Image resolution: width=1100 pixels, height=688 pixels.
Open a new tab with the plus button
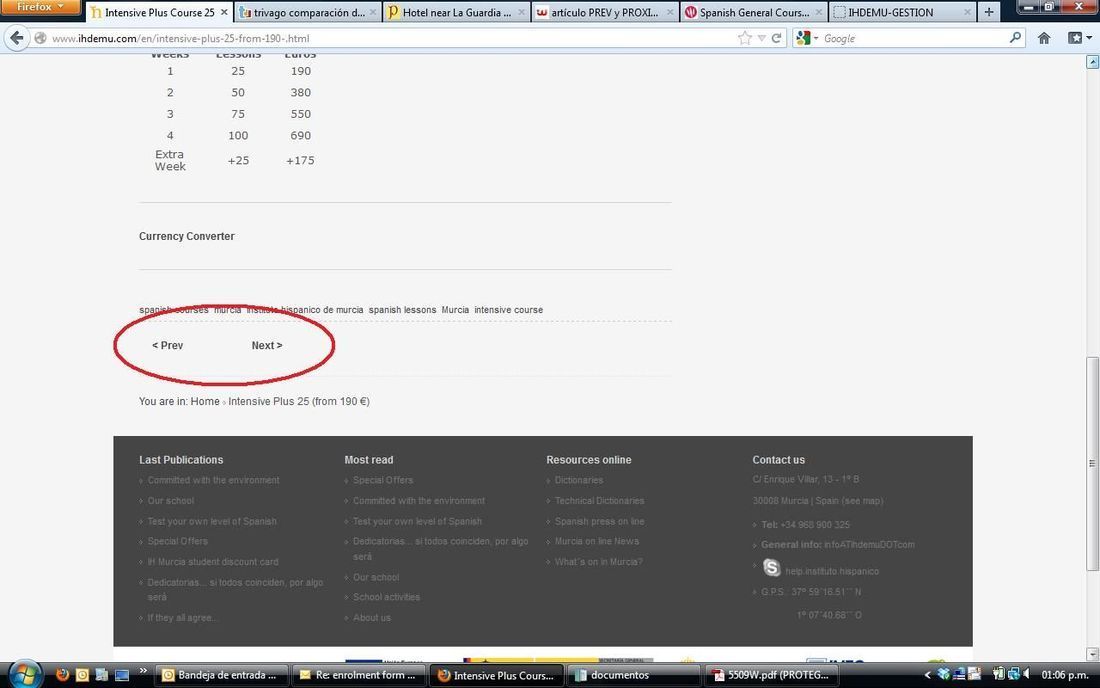click(988, 12)
